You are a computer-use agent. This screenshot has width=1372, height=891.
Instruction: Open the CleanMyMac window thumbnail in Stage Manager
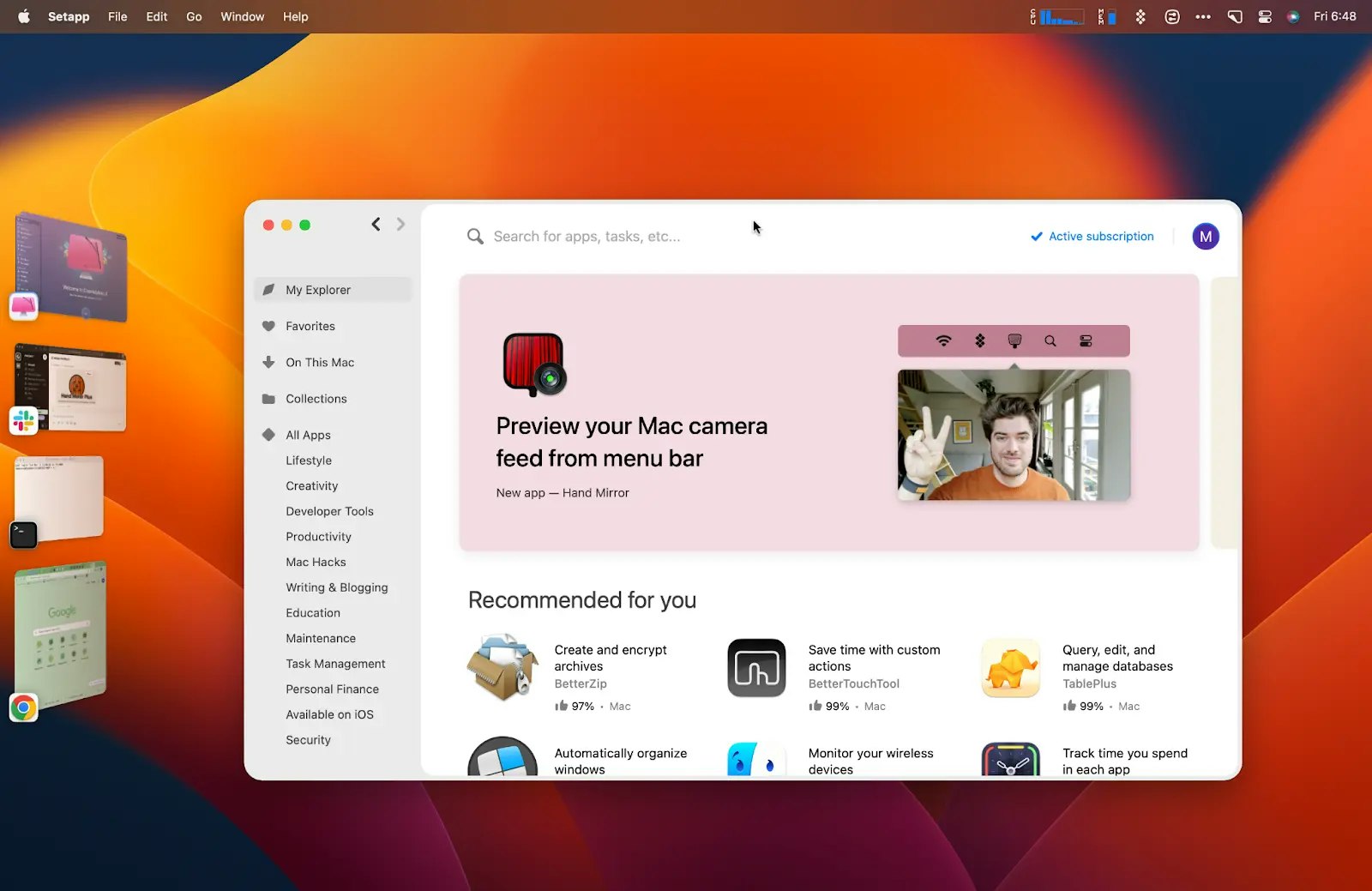click(x=72, y=266)
